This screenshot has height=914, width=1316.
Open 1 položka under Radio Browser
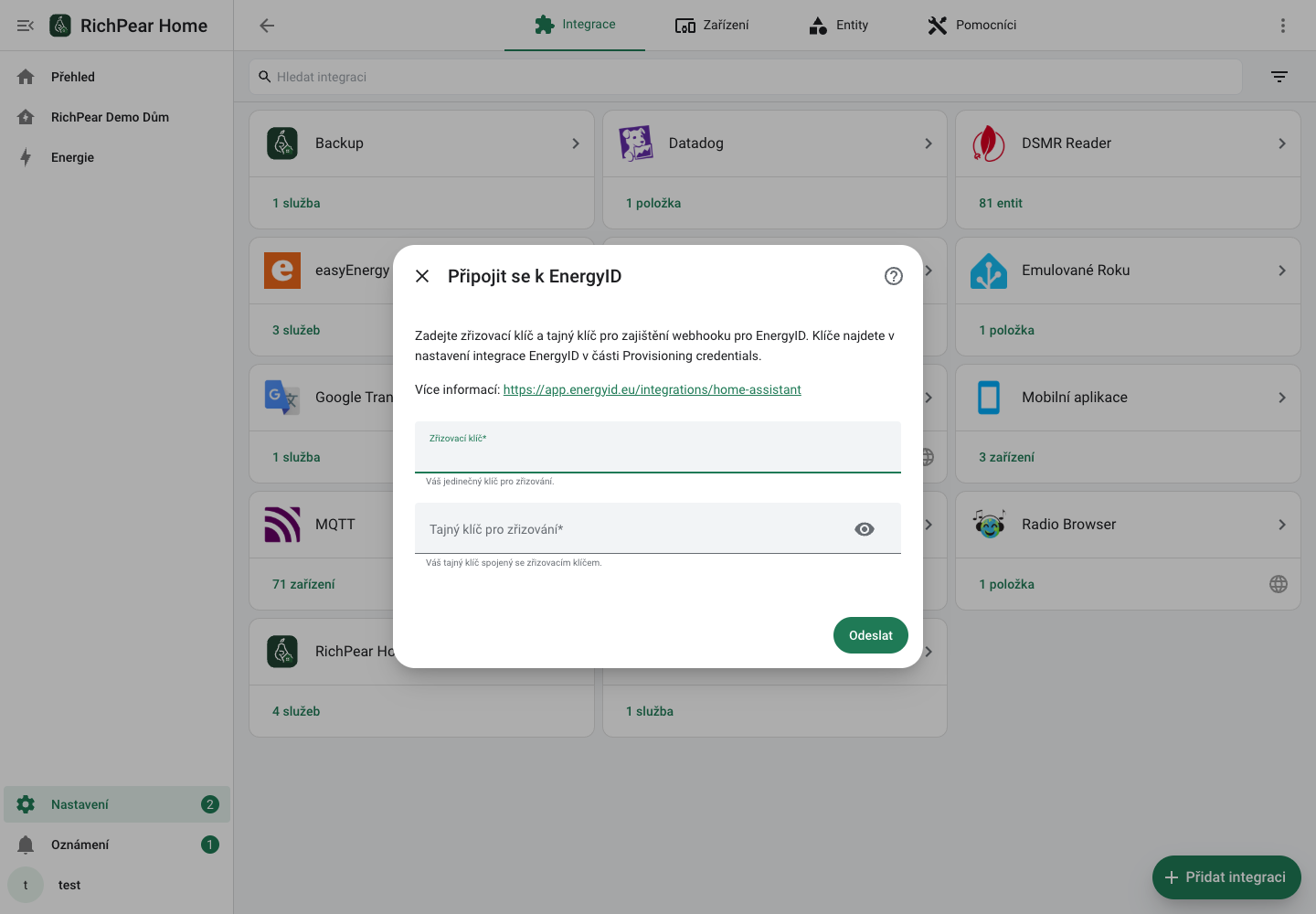1006,584
